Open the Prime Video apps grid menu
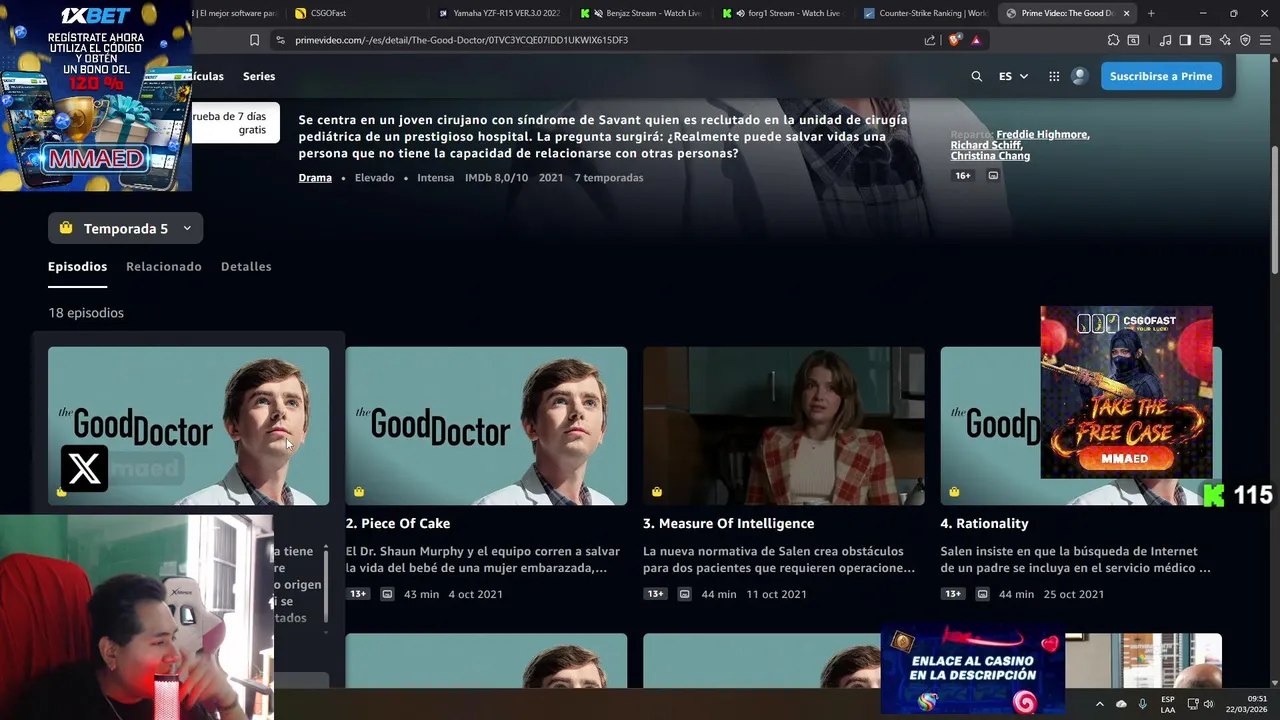This screenshot has width=1280, height=720. [1054, 76]
